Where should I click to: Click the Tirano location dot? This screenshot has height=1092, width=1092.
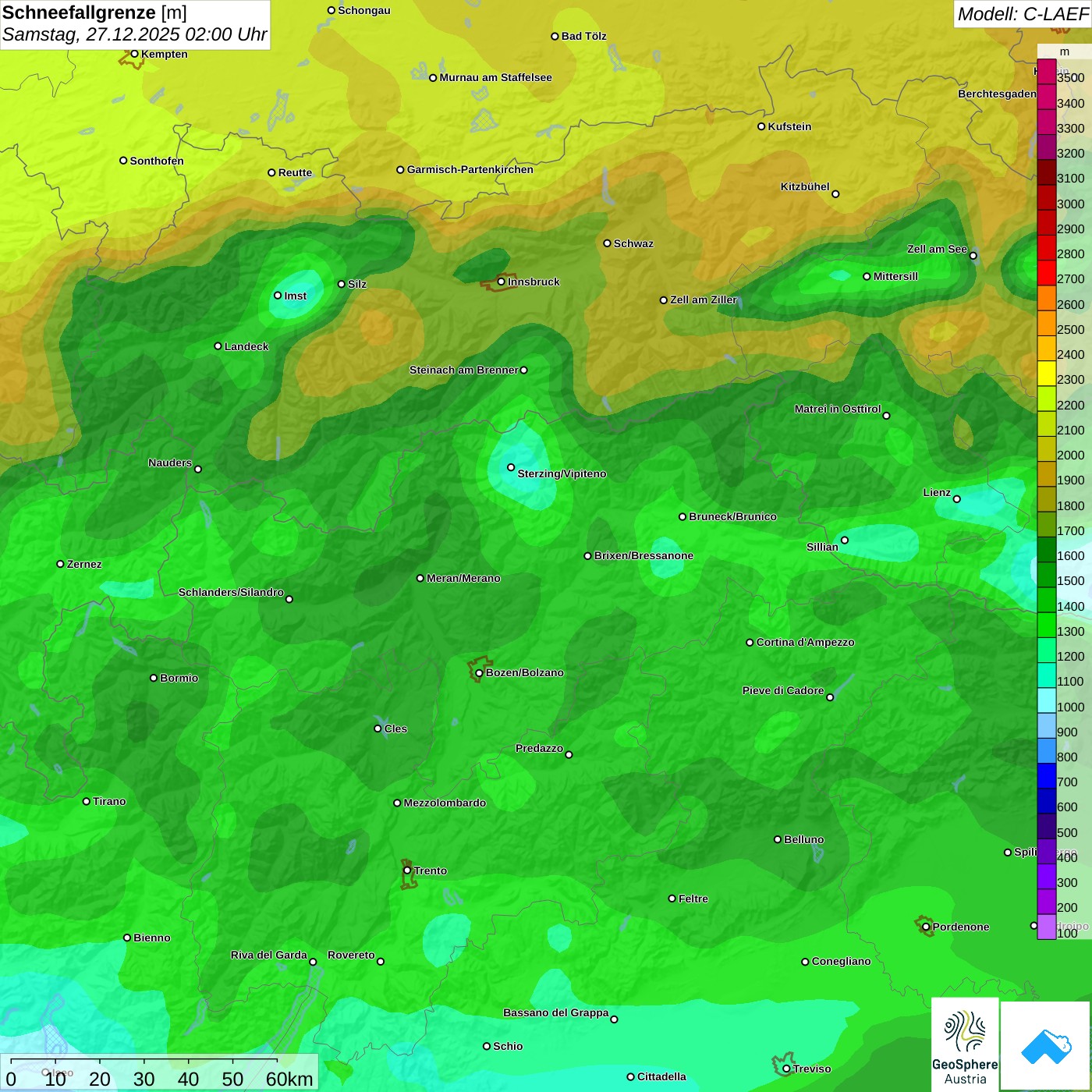[87, 801]
